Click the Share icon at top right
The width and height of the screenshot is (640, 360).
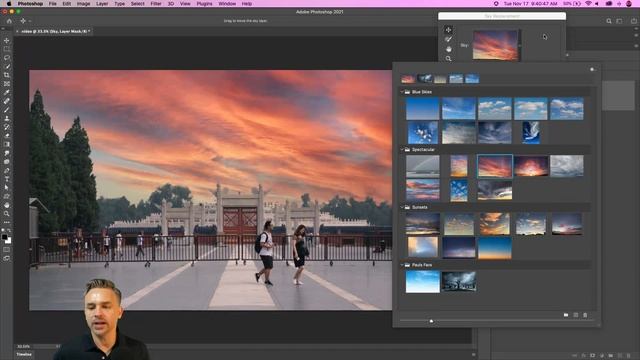[x=634, y=21]
